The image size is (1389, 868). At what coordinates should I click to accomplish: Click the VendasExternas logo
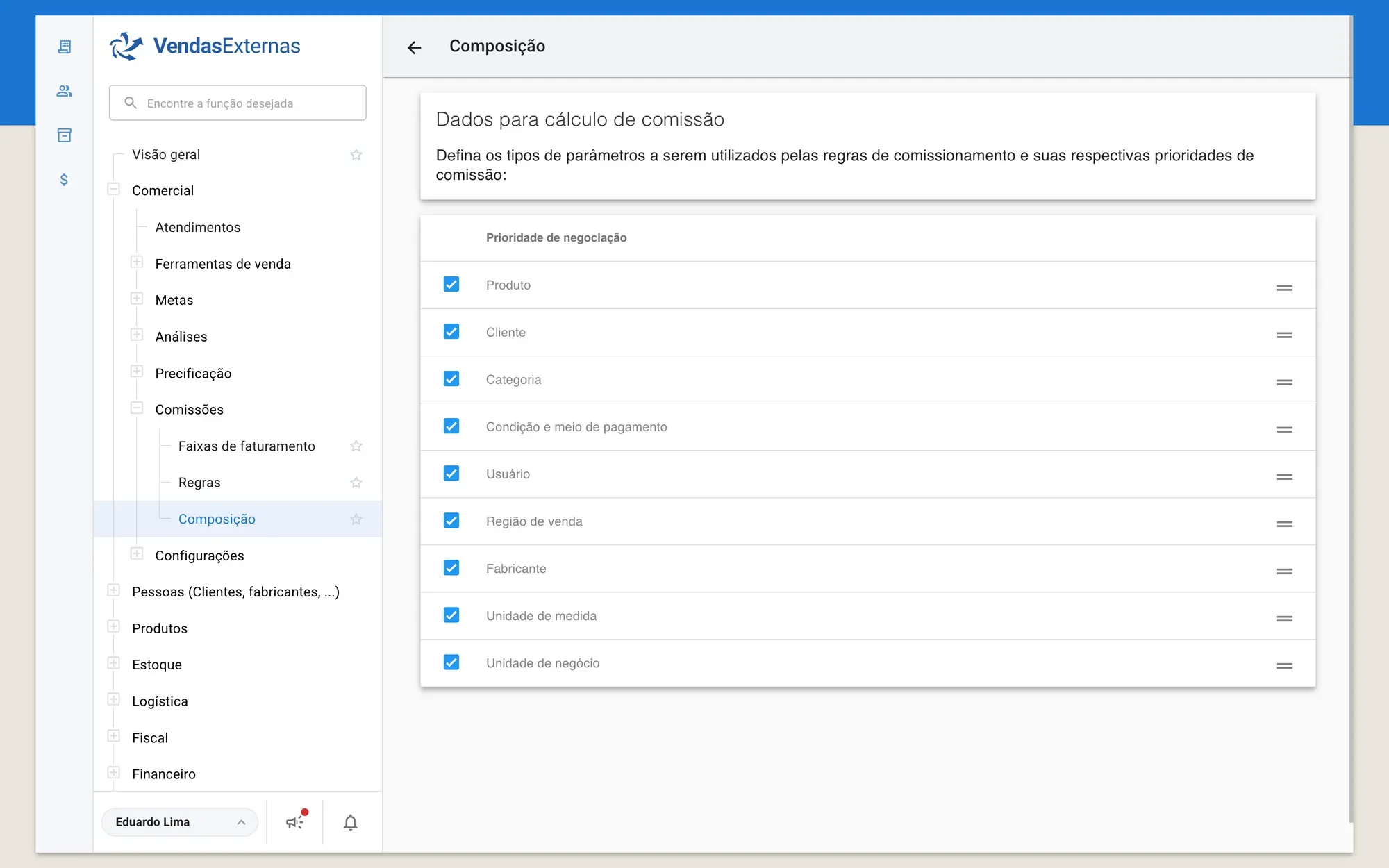[205, 46]
